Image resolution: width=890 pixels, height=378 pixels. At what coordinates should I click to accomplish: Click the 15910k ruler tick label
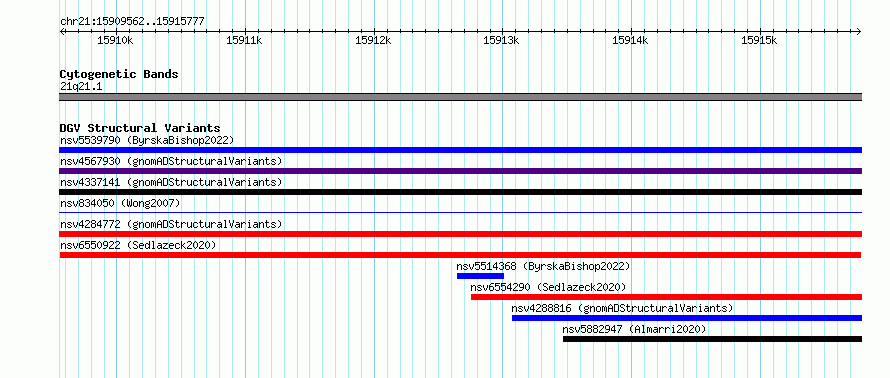(x=116, y=40)
